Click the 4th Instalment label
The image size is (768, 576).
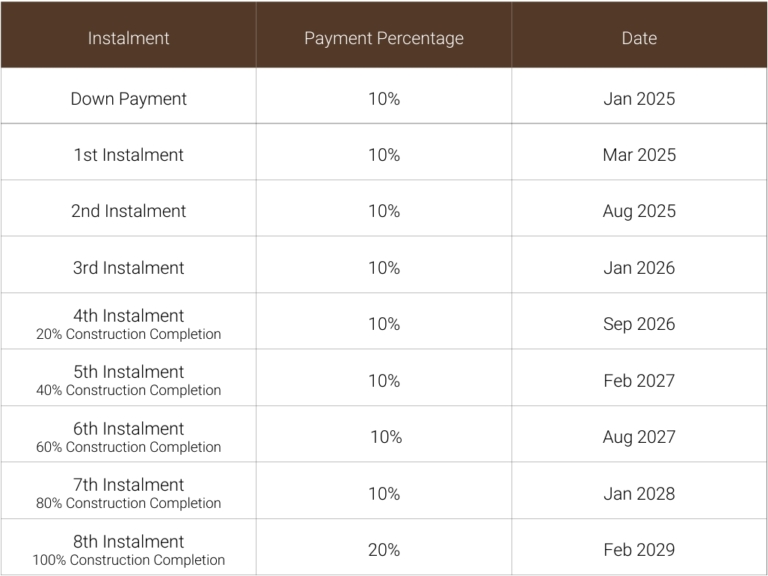[128, 316]
